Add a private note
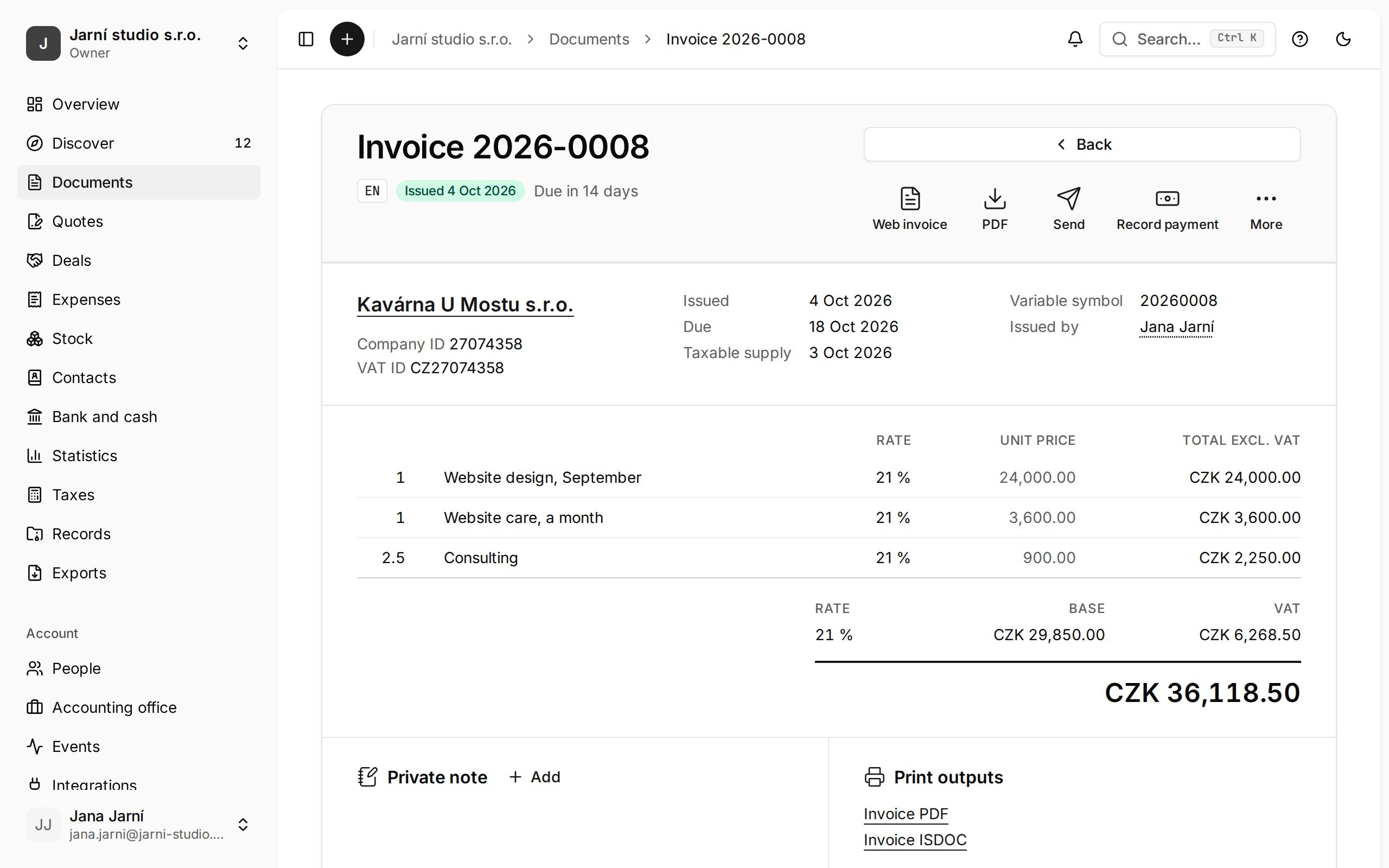1389x868 pixels. tap(534, 777)
